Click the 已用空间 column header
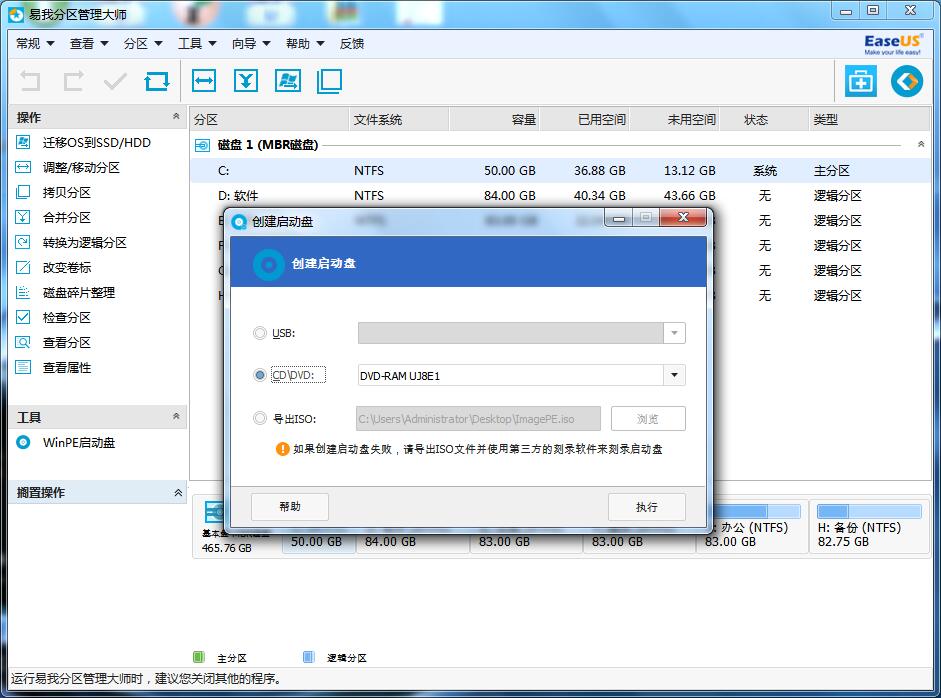 584,119
